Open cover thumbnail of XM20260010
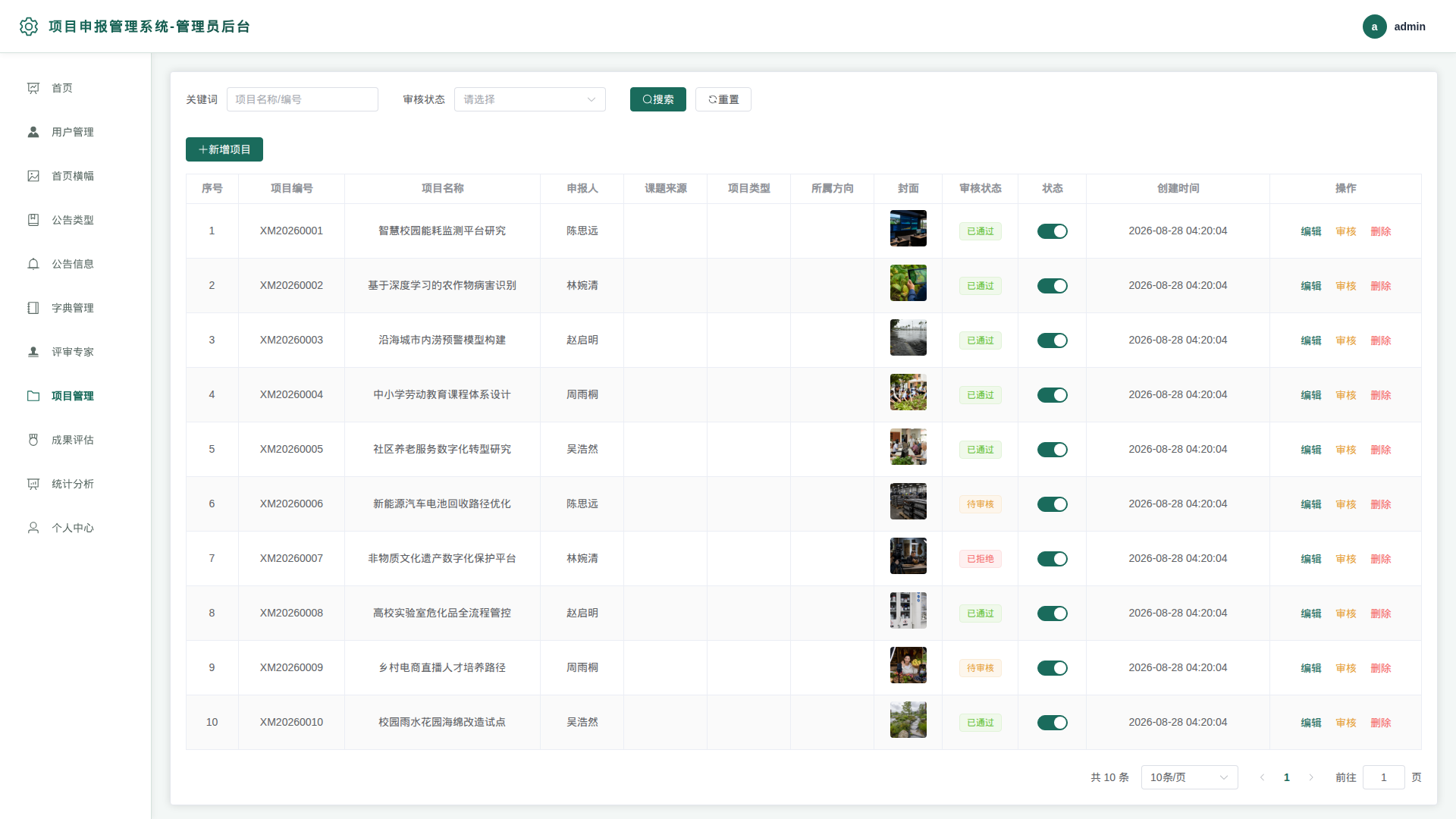Screen dimensions: 1456x819 click(x=908, y=720)
